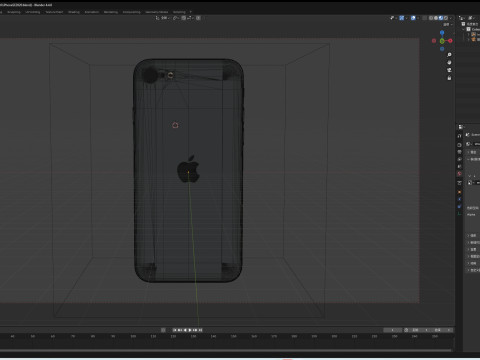Jump to end frame in timeline

pyautogui.click(x=200, y=330)
